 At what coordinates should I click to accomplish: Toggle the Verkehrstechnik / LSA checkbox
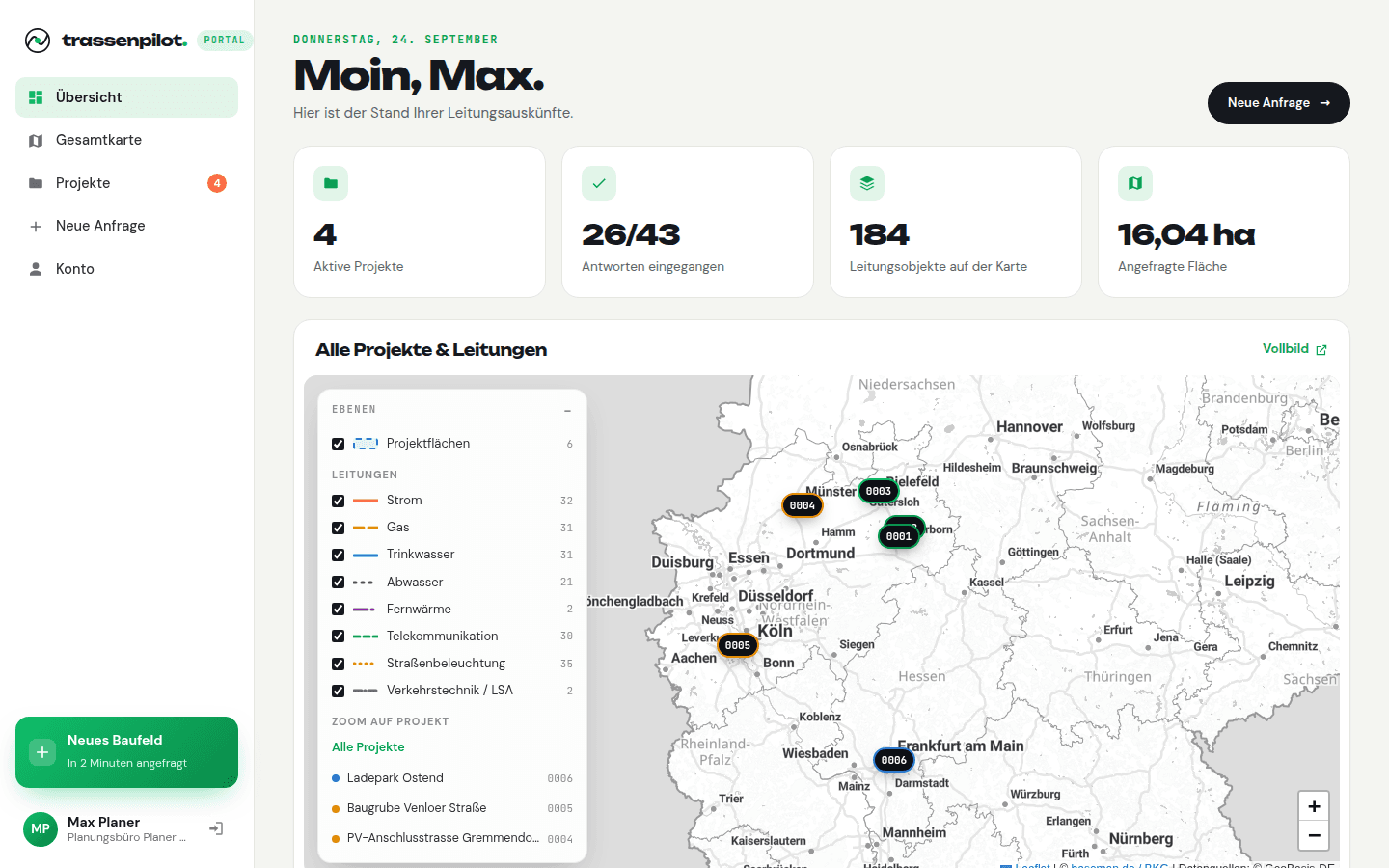[338, 691]
